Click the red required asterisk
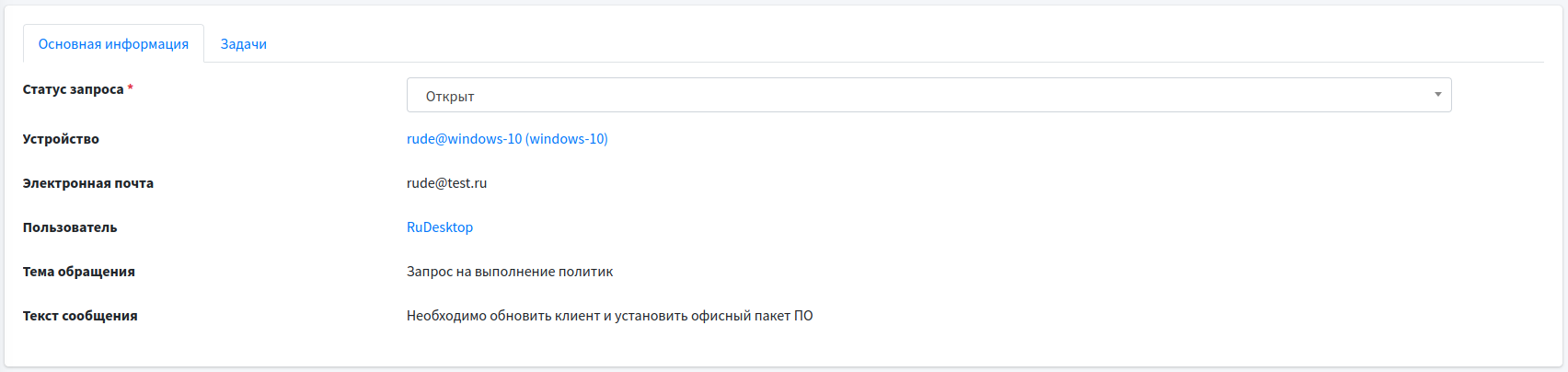Viewport: 1568px width, 372px height. (131, 88)
